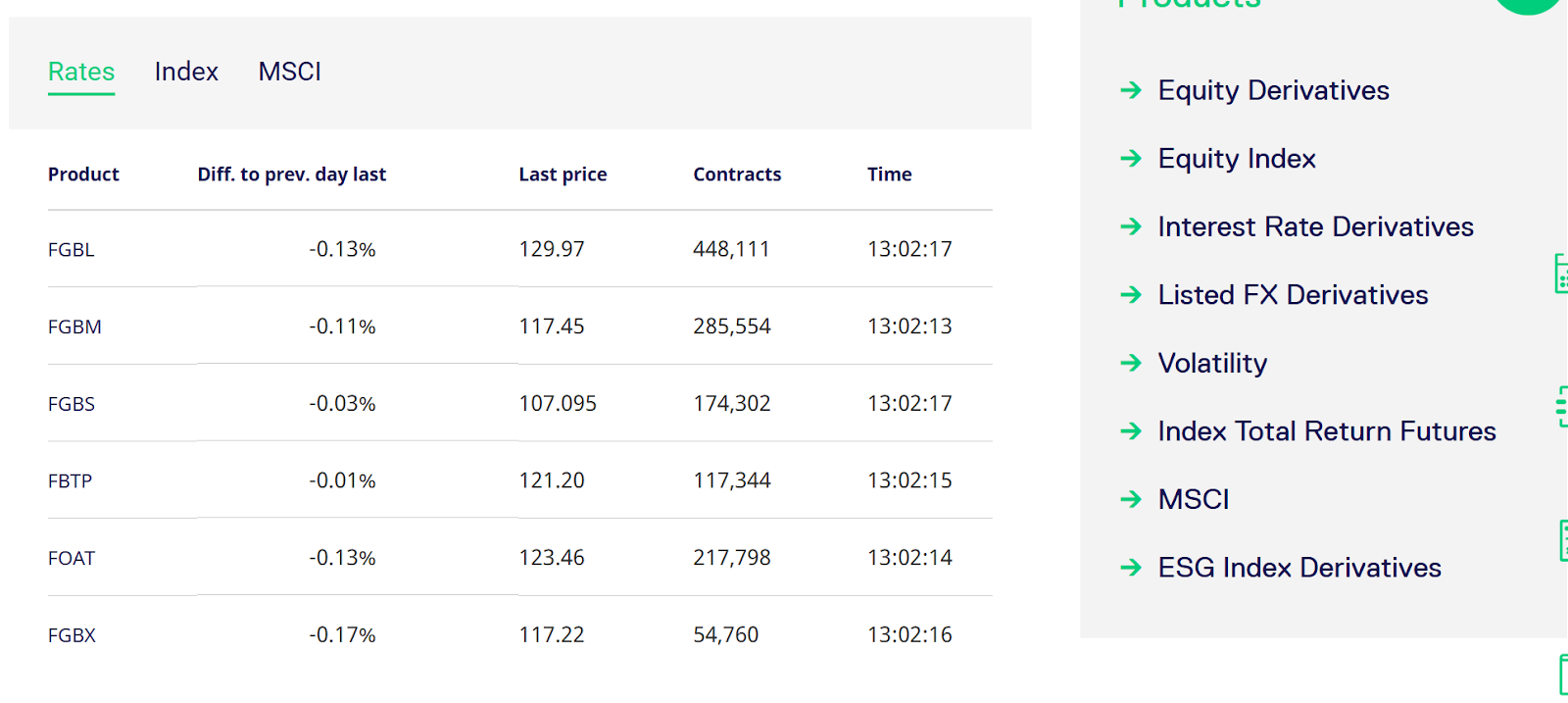The image size is (1568, 703).
Task: Click the arrow icon beside Interest Rate Derivatives
Action: coord(1131,226)
